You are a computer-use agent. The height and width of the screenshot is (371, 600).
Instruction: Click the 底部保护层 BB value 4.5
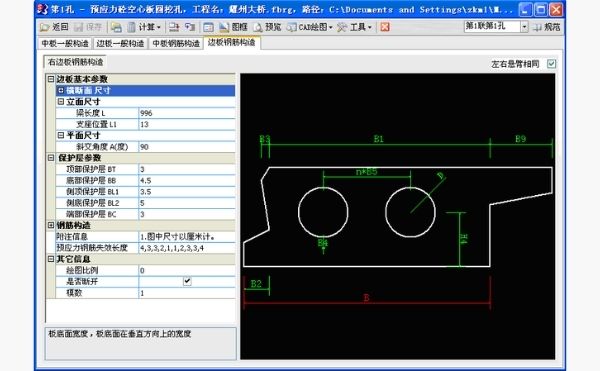[187, 181]
